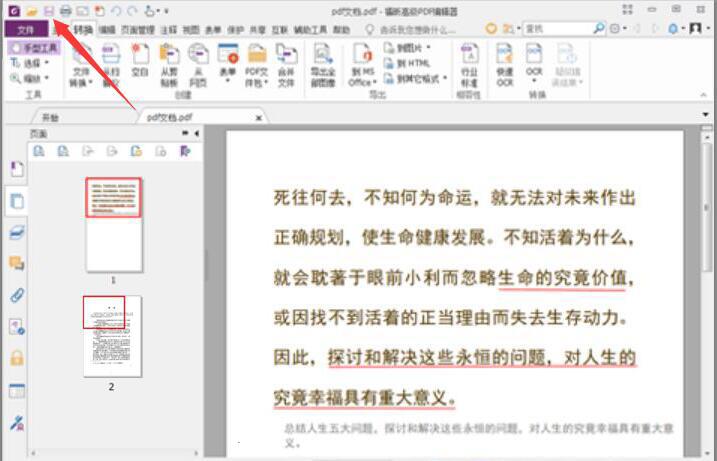Screen dimensions: 717x461
Task: Click the notification bell icon
Action: (x=673, y=29)
